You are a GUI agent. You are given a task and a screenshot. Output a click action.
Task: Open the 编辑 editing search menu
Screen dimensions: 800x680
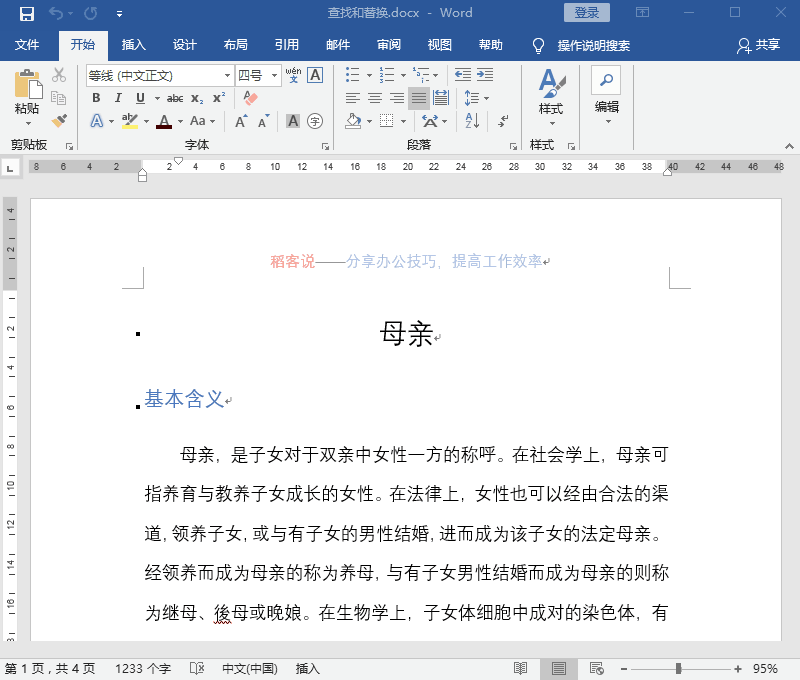(607, 95)
